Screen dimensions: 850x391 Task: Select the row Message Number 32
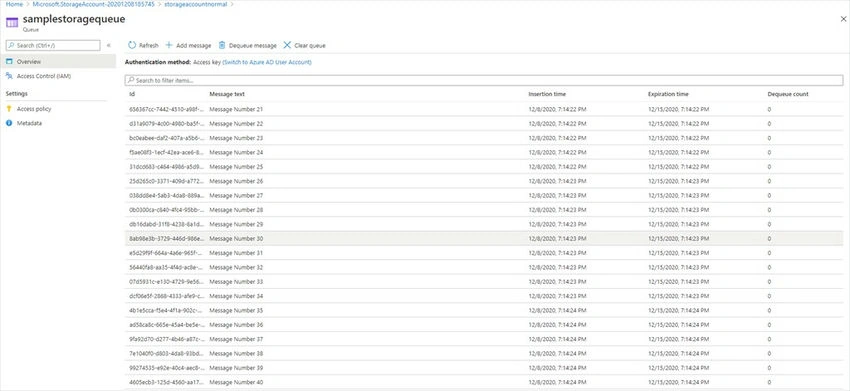(x=484, y=267)
